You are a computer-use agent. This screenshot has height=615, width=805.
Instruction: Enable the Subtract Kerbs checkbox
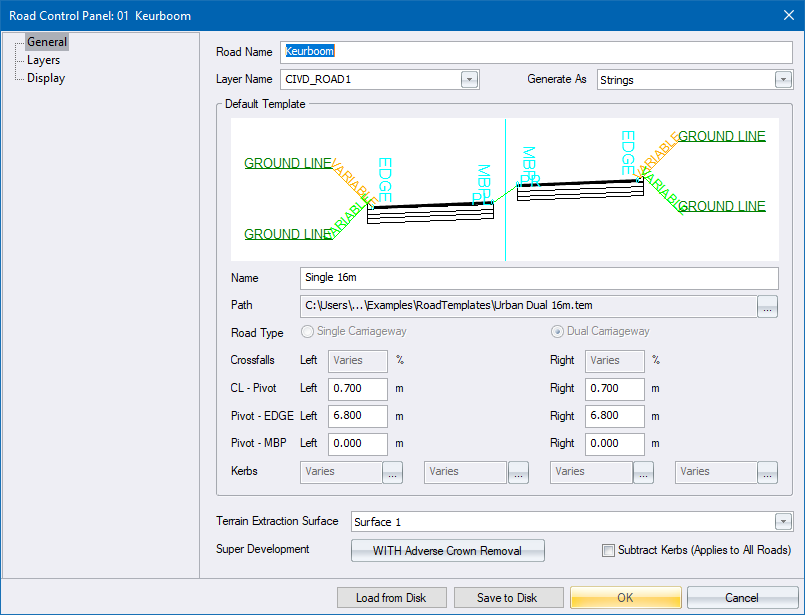[x=608, y=550]
